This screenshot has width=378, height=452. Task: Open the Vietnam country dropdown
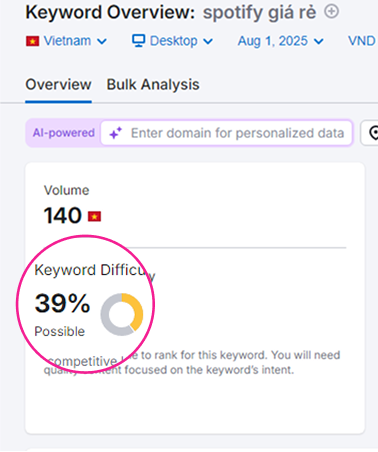click(x=66, y=41)
